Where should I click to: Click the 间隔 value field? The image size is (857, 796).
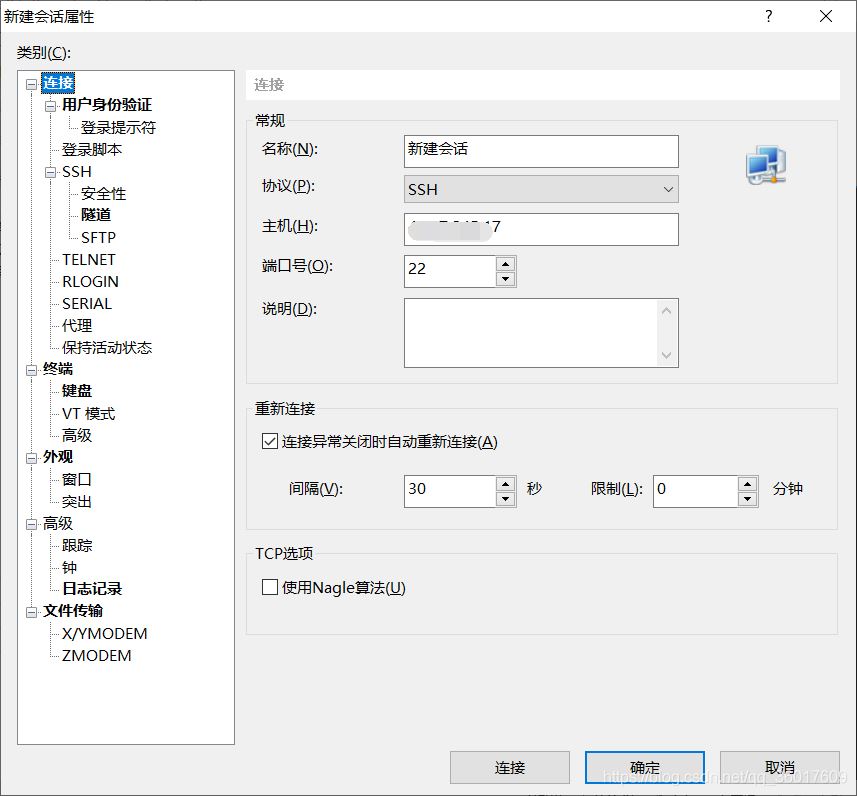click(x=450, y=491)
